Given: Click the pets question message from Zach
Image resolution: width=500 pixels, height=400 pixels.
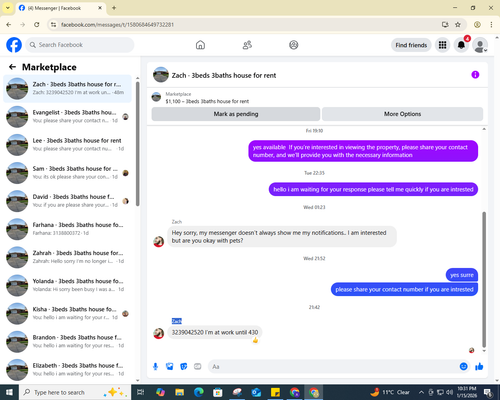Looking at the screenshot, I should (282, 237).
